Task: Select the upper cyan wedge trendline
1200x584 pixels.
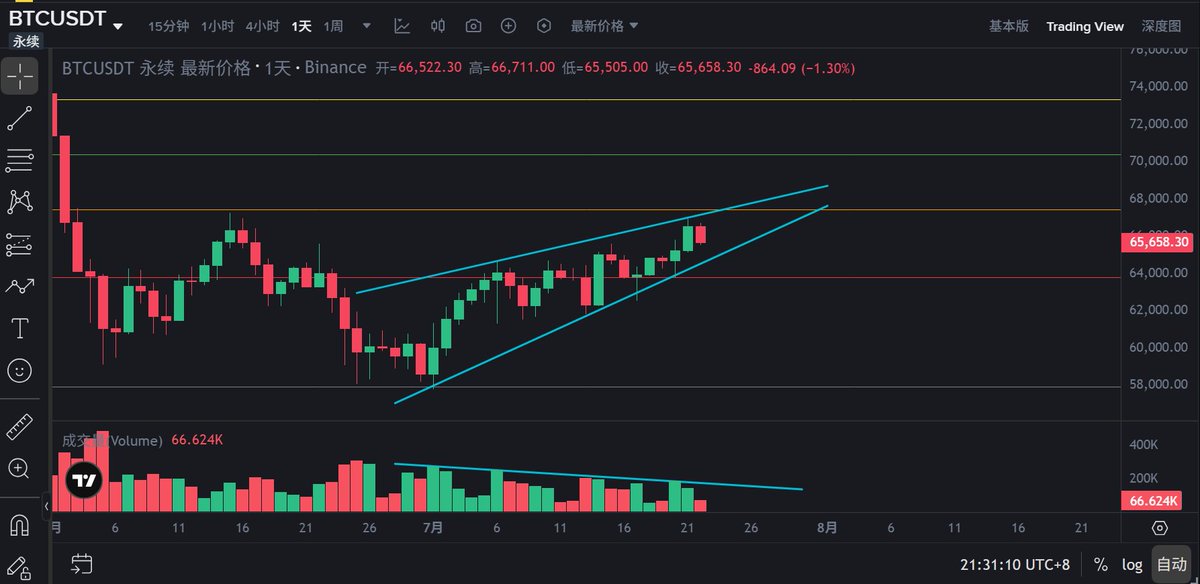Action: [x=592, y=239]
